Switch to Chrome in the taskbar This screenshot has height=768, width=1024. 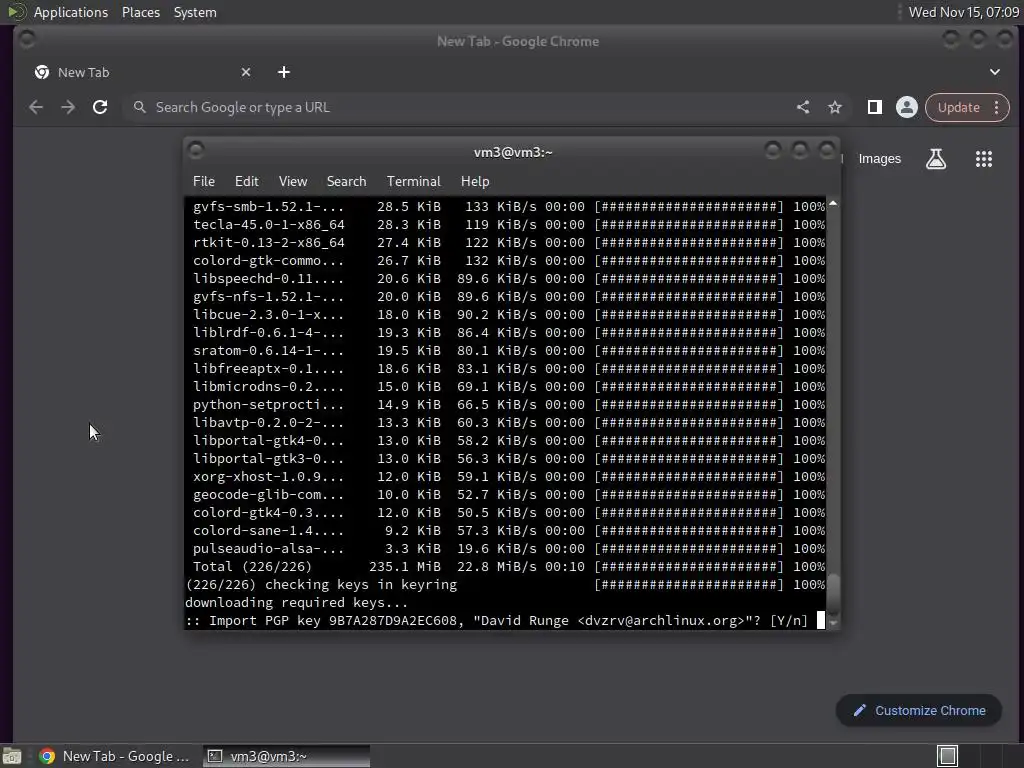pyautogui.click(x=114, y=756)
